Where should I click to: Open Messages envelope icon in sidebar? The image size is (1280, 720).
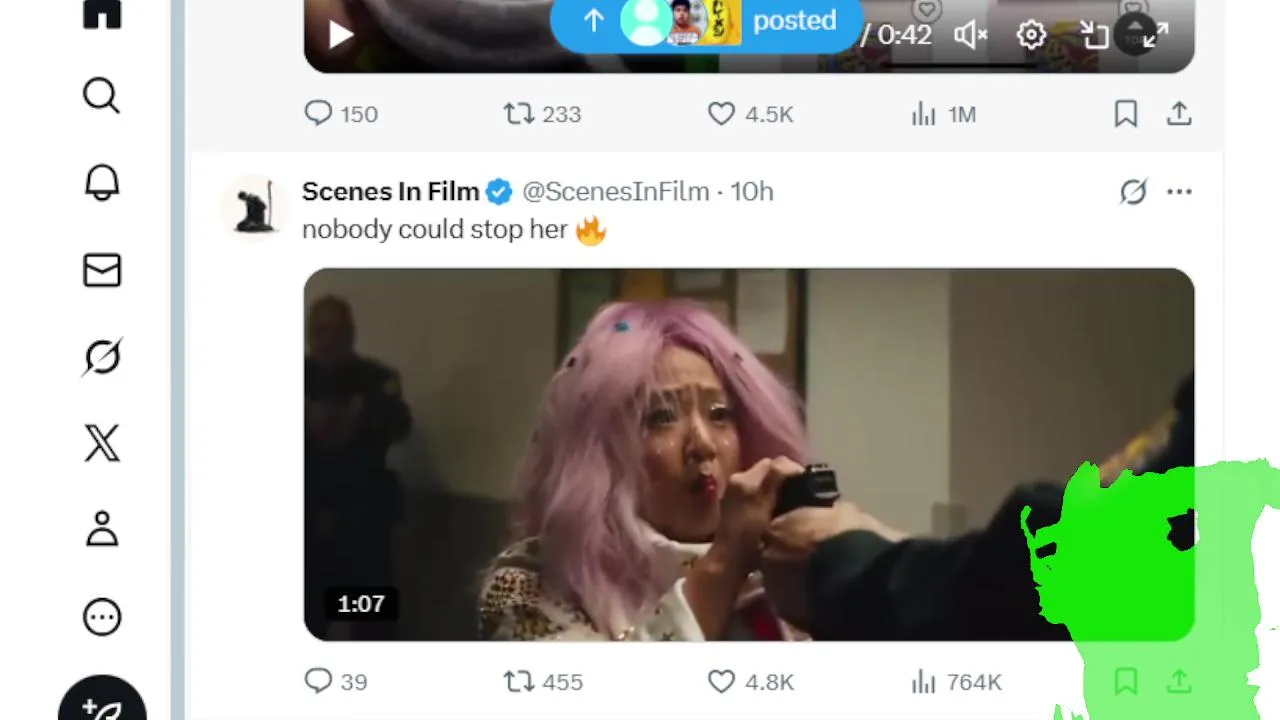[101, 270]
